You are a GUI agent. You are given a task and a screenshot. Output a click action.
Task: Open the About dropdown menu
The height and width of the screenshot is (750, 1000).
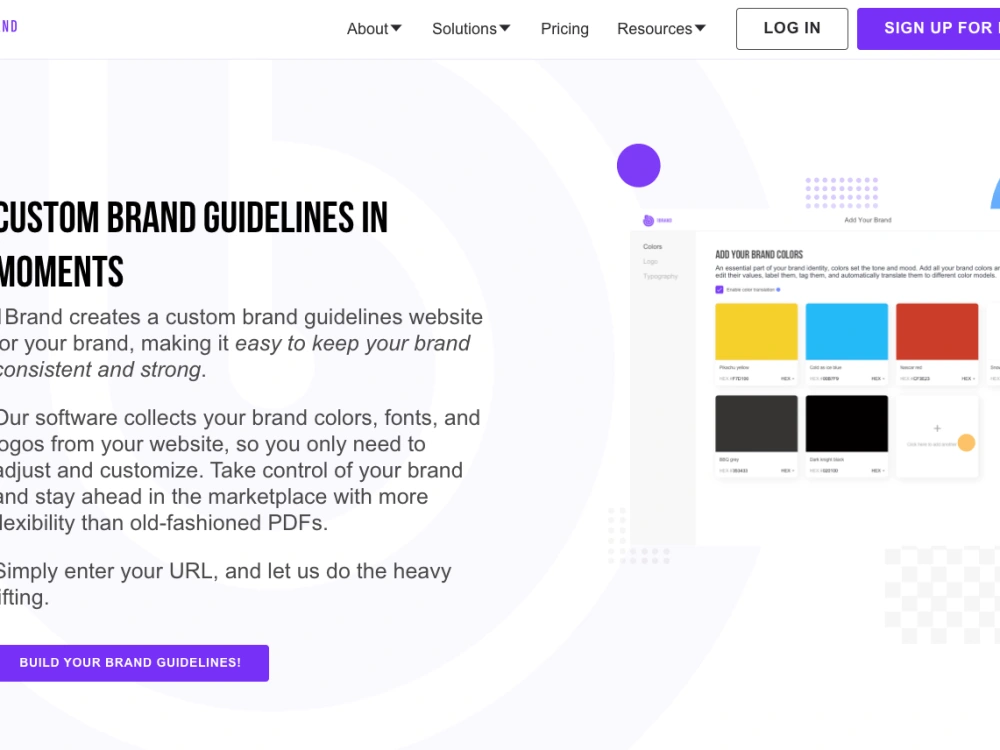click(x=374, y=29)
